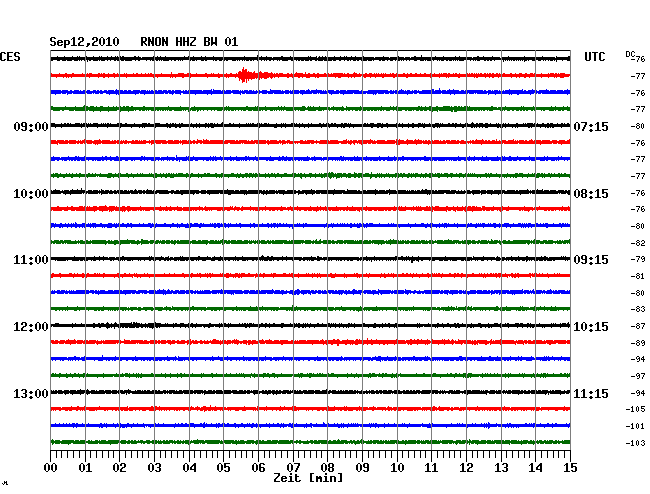Click the 08:15 UTC time label
This screenshot has width=650, height=494.
[591, 194]
